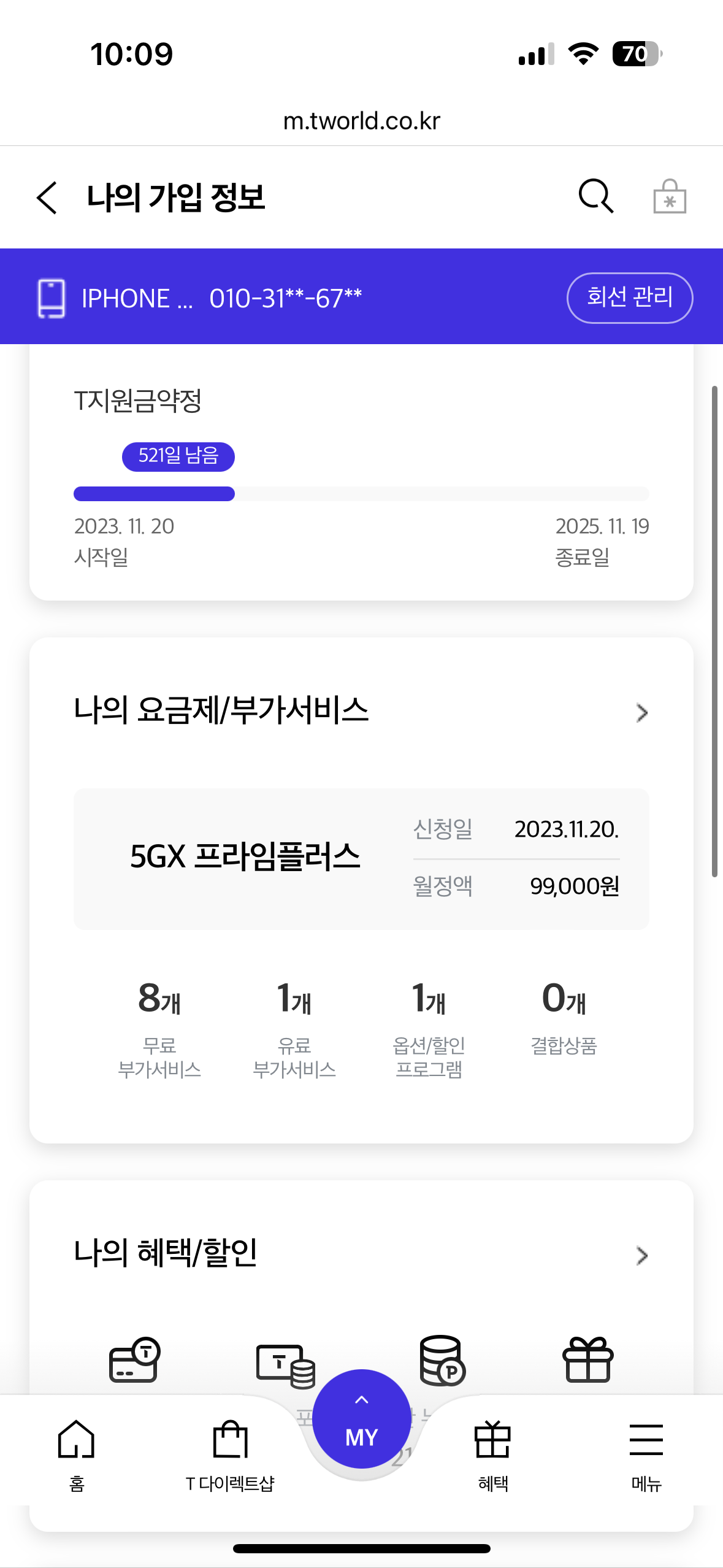The width and height of the screenshot is (723, 1568).
Task: Expand the MY floating button
Action: (x=361, y=1418)
